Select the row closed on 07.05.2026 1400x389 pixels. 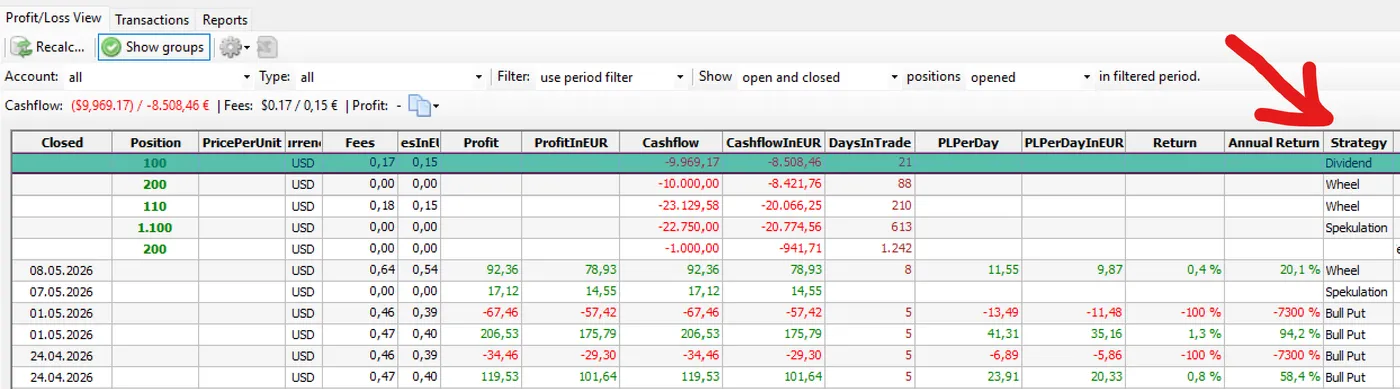pos(705,292)
